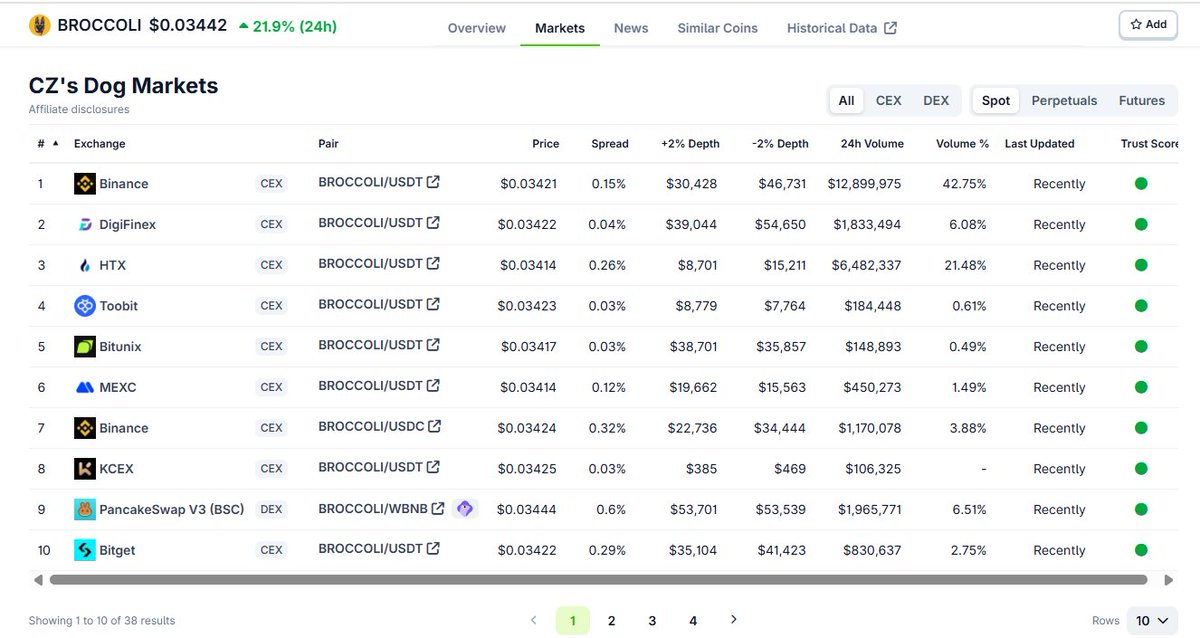Screen dimensions: 1200x638
Task: Open the News tab
Action: coord(631,28)
